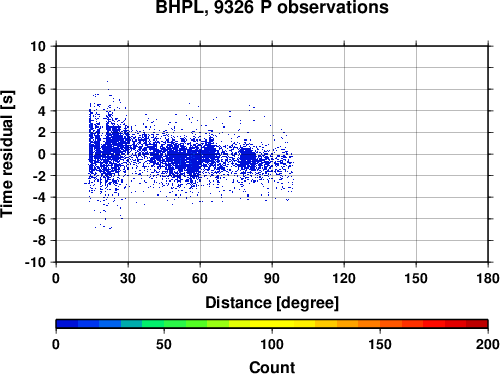Image resolution: width=500 pixels, height=374 pixels.
Task: Click the dark red colorbar segment nearest the 200 tick
Action: tap(477, 324)
